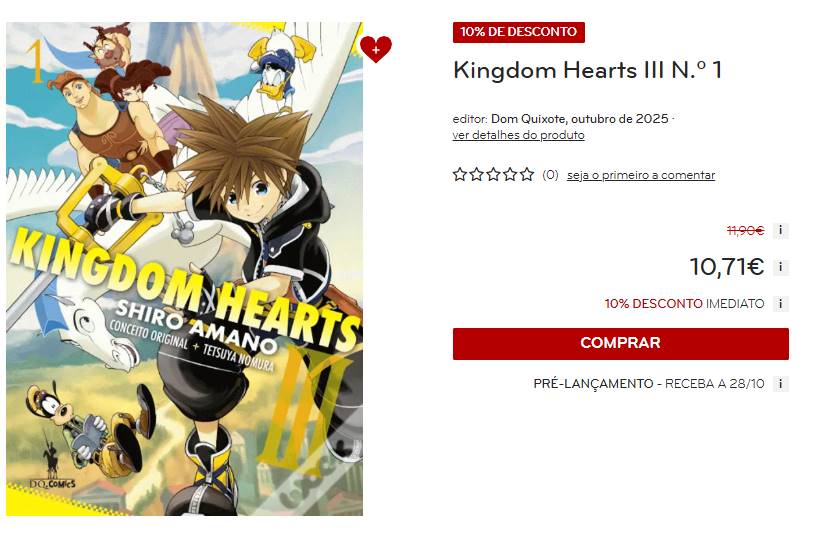824x533 pixels.
Task: Enlarge the Kingdom Hearts III cover image
Action: point(184,269)
